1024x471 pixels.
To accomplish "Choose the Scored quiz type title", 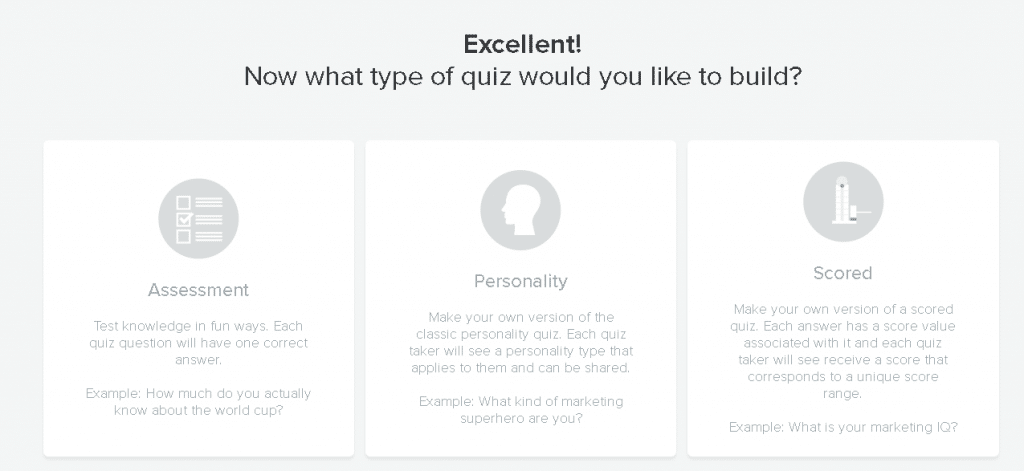I will pos(842,273).
